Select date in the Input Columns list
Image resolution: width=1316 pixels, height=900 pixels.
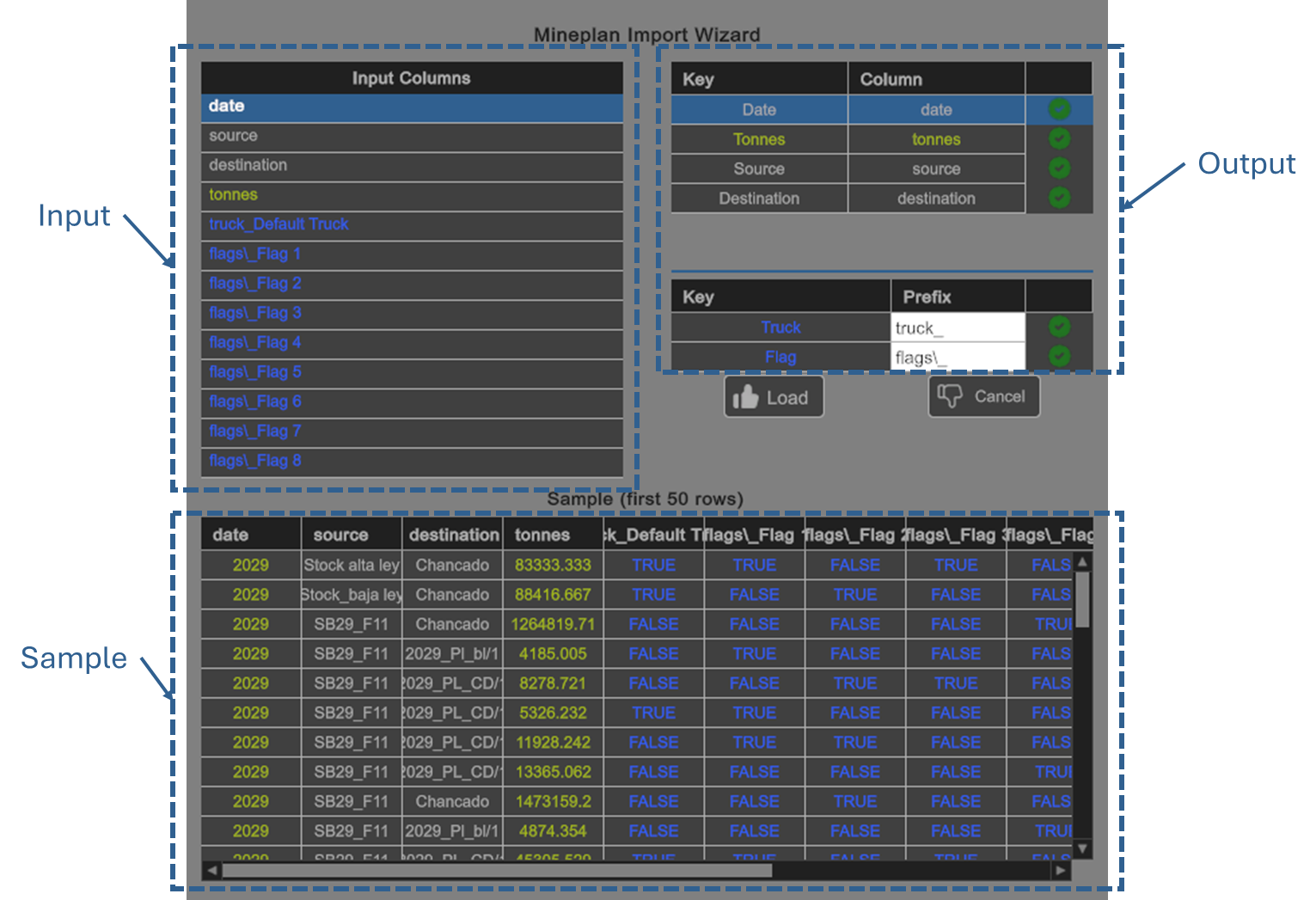pyautogui.click(x=412, y=107)
